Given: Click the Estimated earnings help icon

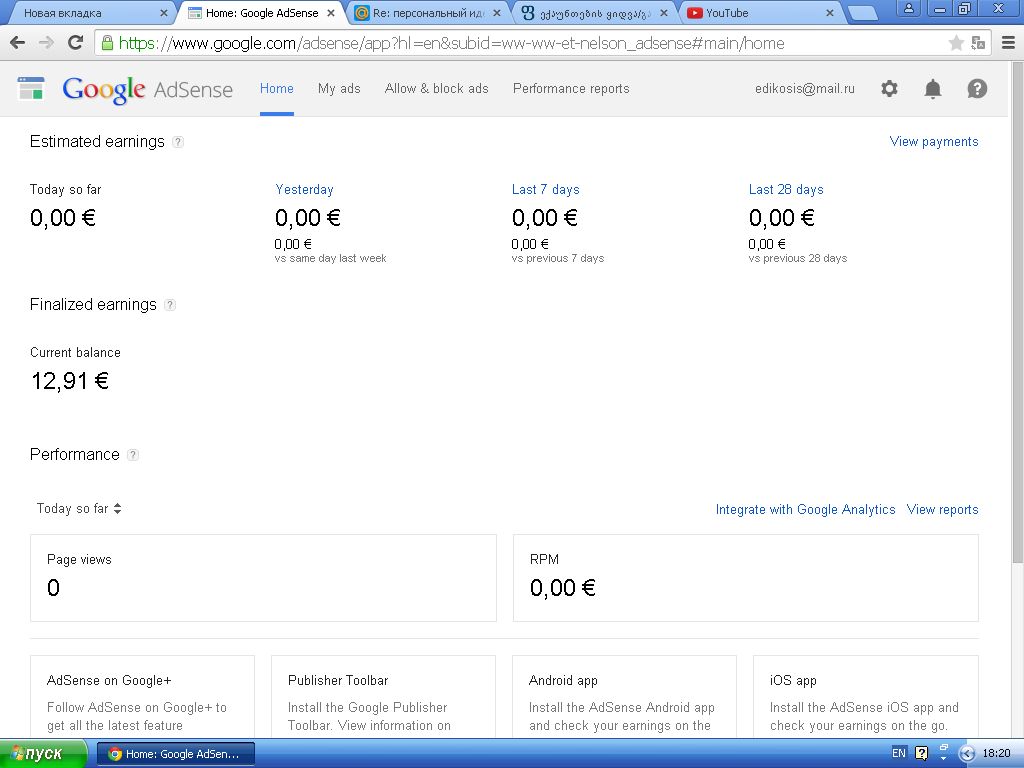Looking at the screenshot, I should (178, 142).
